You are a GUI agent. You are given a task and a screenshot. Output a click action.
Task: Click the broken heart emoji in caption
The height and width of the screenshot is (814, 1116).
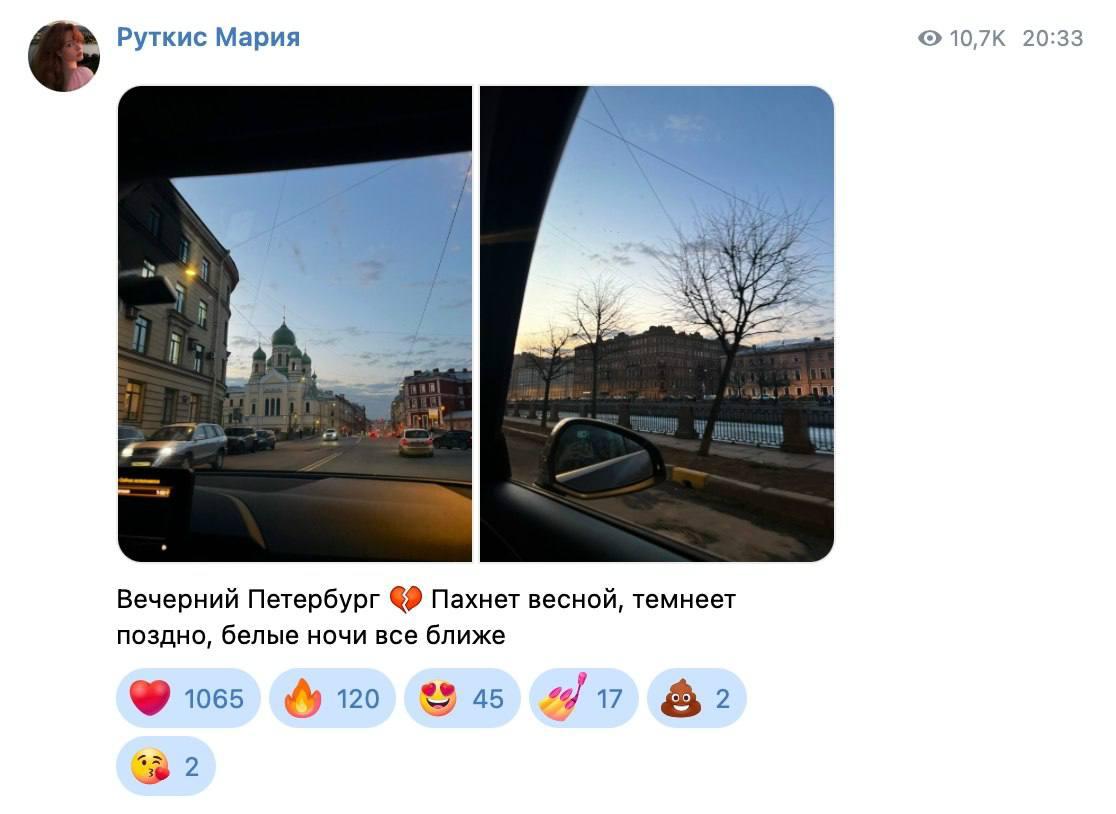406,600
